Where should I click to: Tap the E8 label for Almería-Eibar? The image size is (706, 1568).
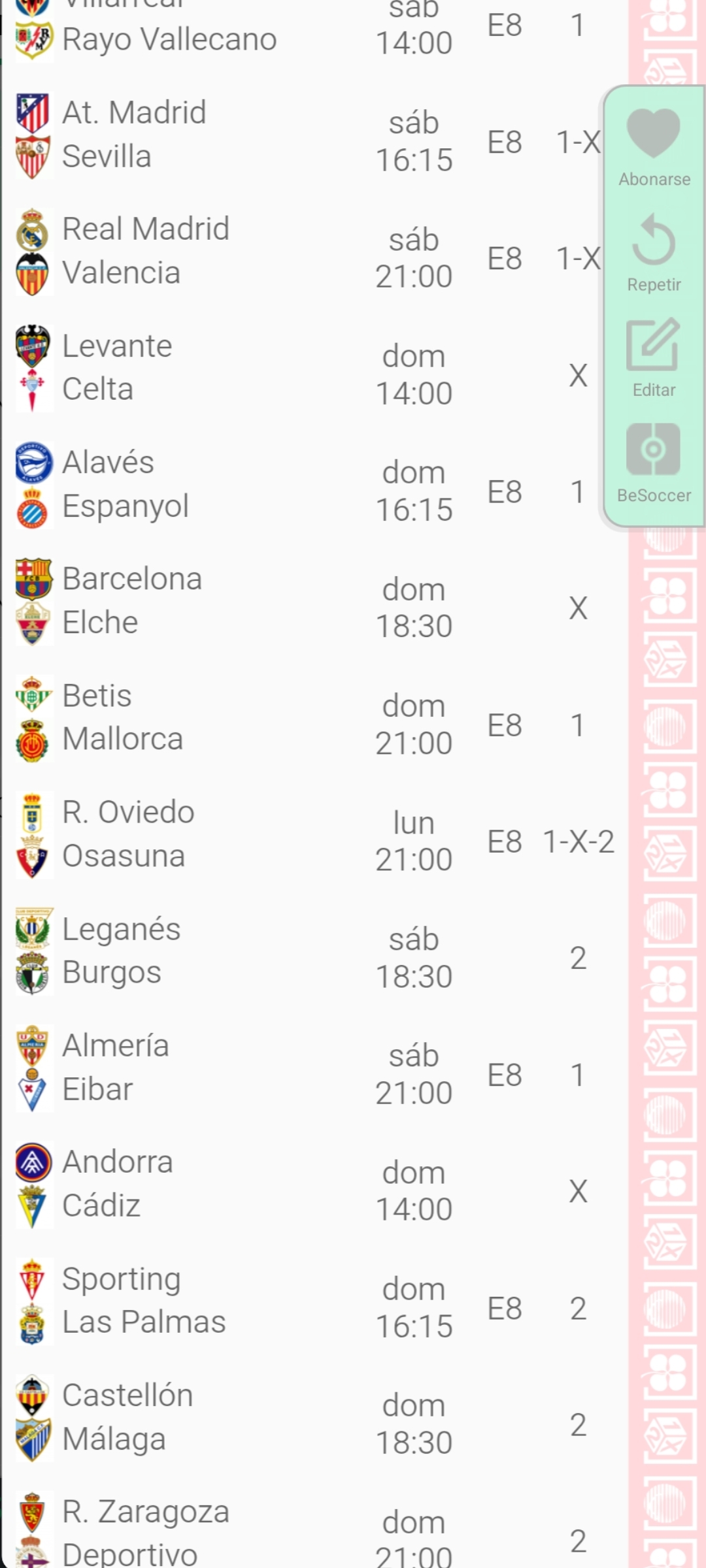pos(505,1075)
